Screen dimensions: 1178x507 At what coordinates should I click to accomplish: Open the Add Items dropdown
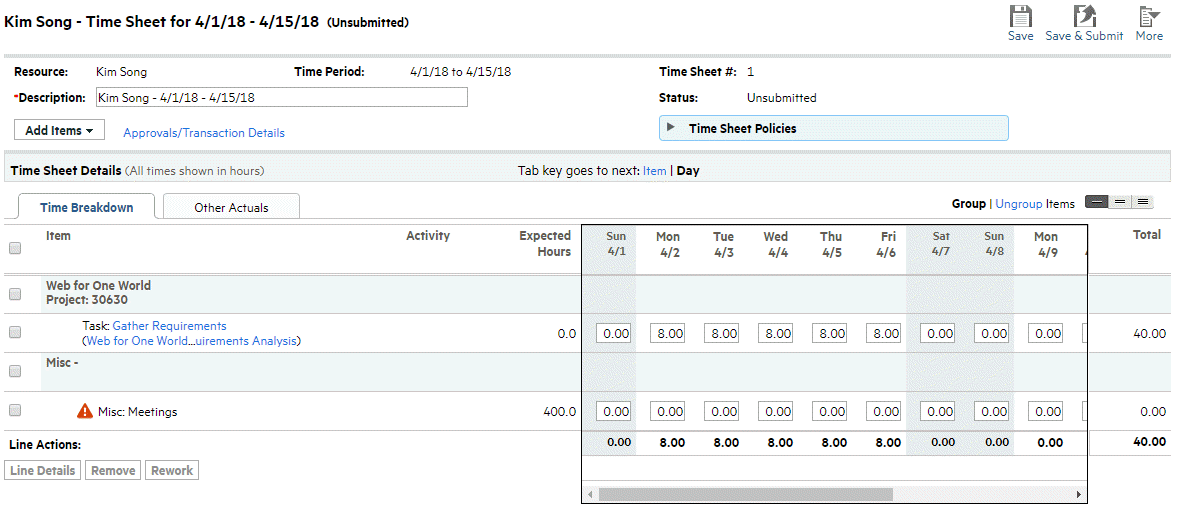point(60,131)
